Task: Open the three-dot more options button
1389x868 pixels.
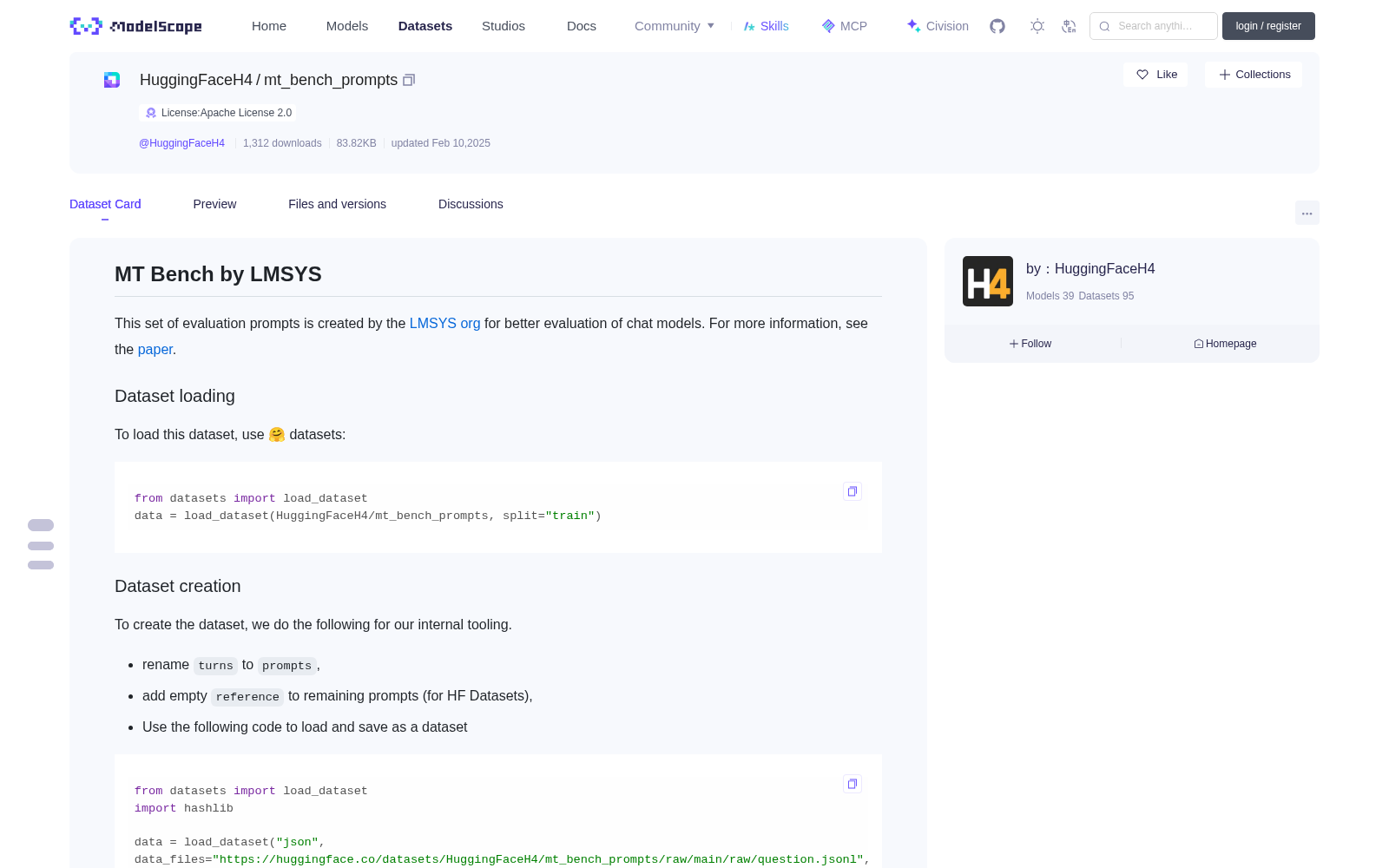Action: (1307, 214)
